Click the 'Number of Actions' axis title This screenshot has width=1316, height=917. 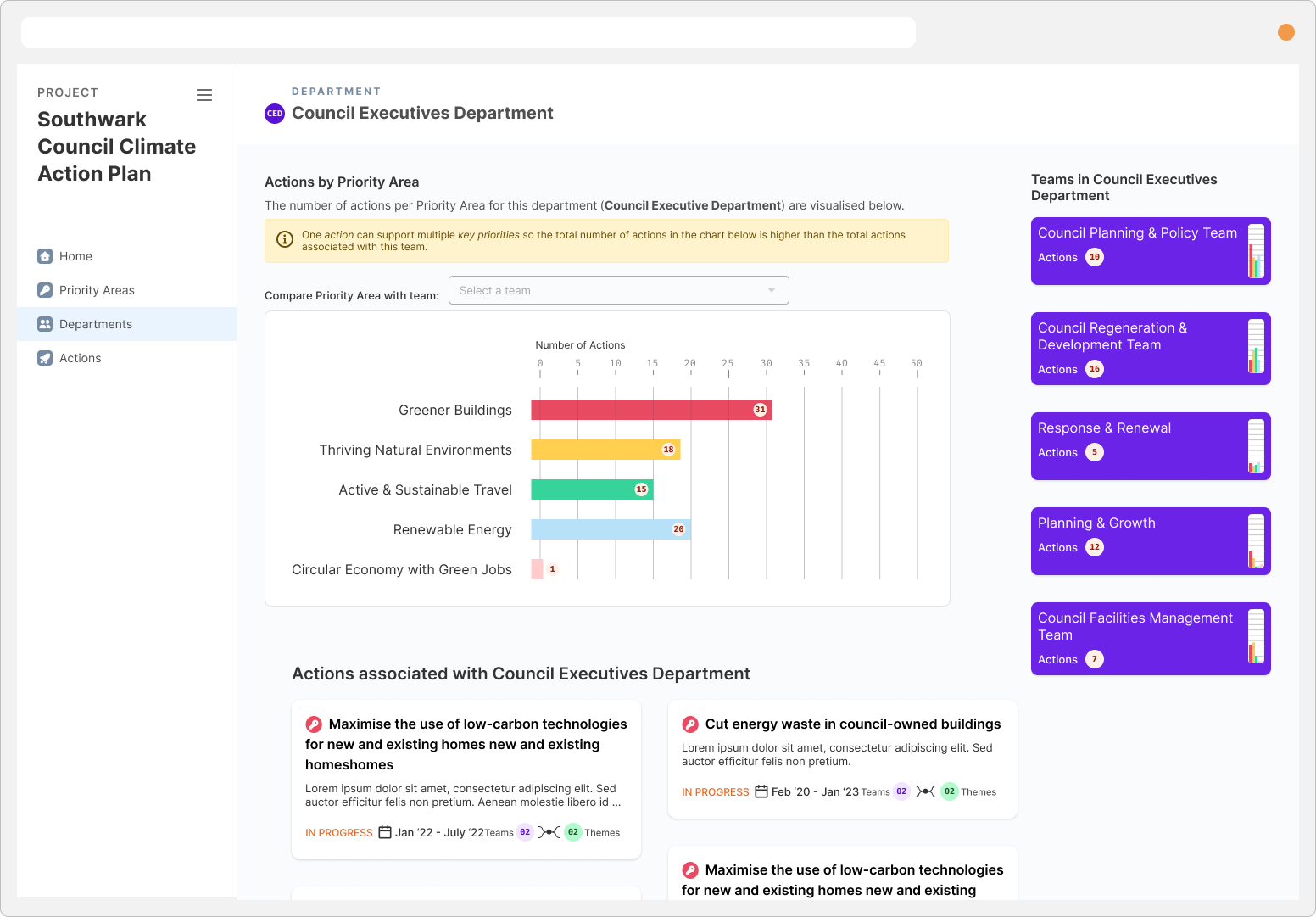[580, 345]
